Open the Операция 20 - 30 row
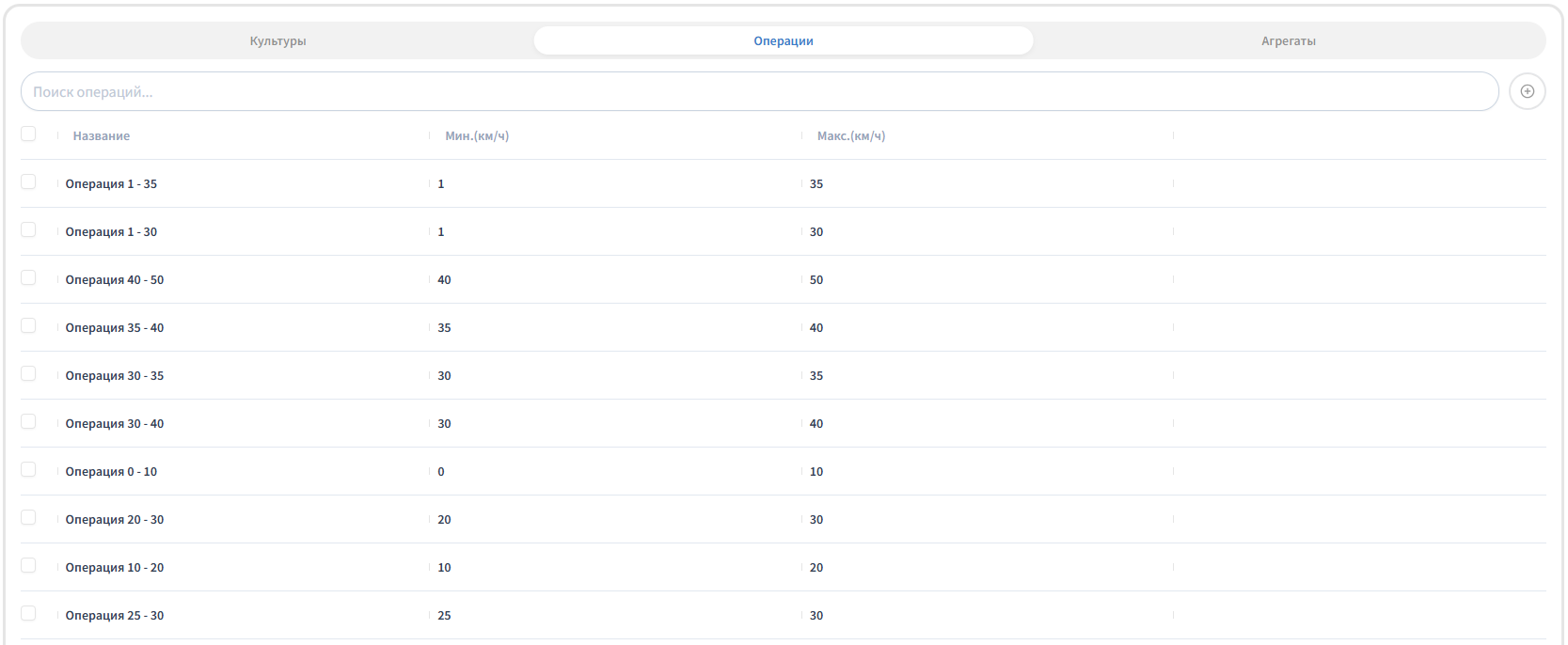 783,519
